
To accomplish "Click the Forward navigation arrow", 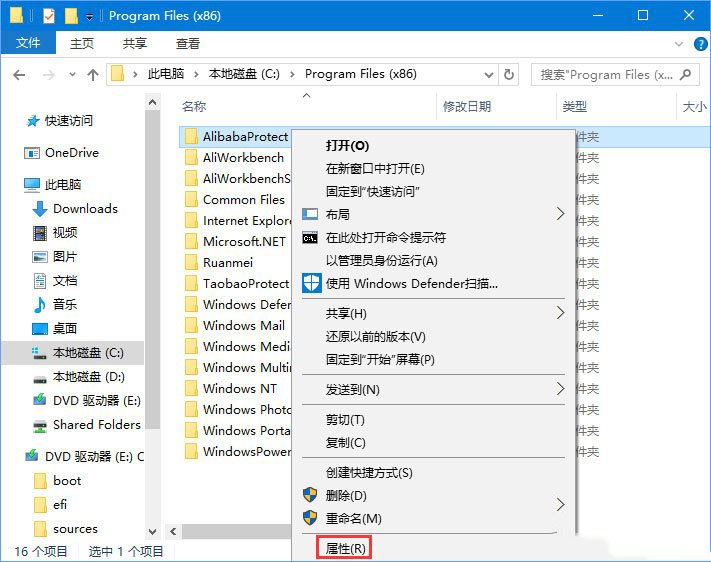I will coord(49,74).
